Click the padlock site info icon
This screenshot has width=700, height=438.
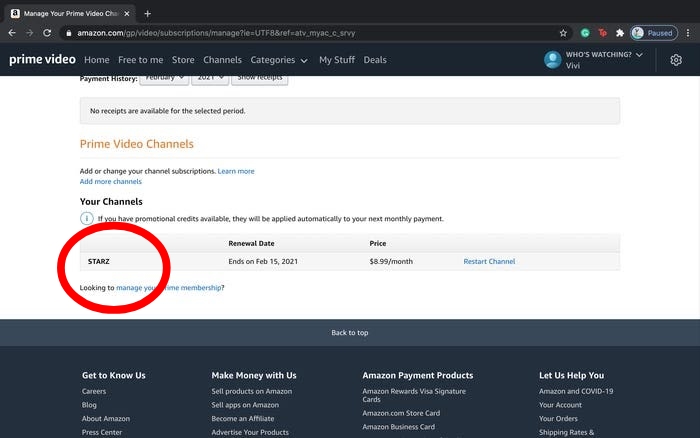pyautogui.click(x=68, y=33)
